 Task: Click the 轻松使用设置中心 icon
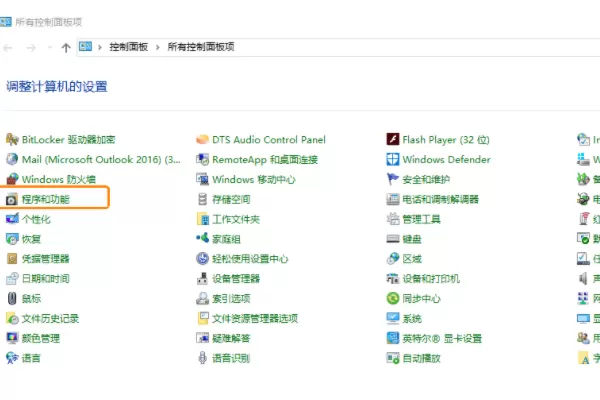(202, 259)
